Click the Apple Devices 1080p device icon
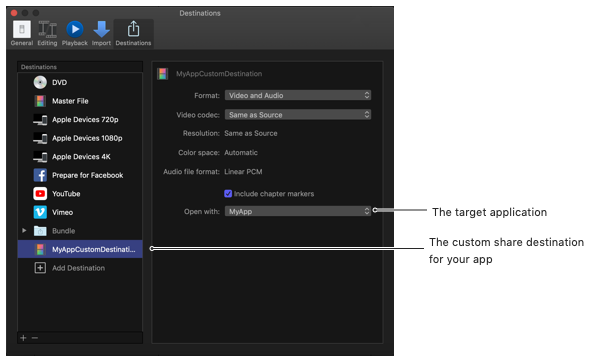Screen dimensions: 593x362 coord(40,138)
